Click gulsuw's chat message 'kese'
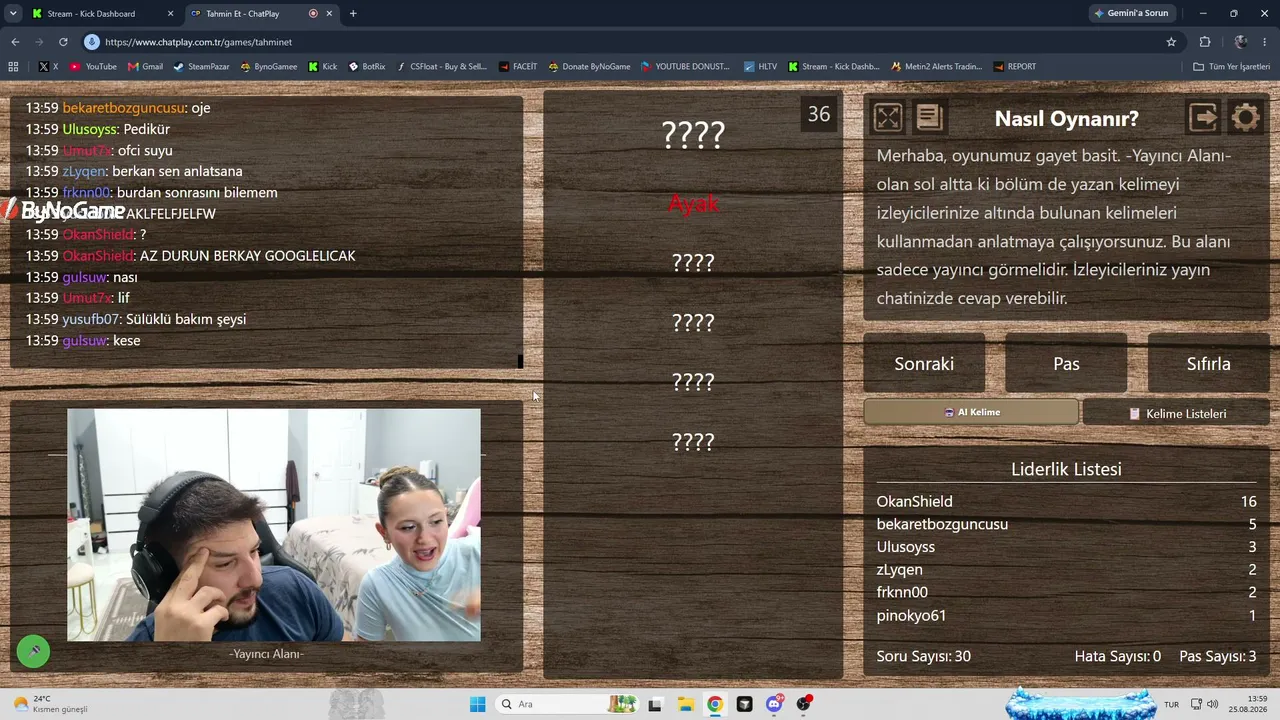This screenshot has width=1280, height=720. coord(127,341)
